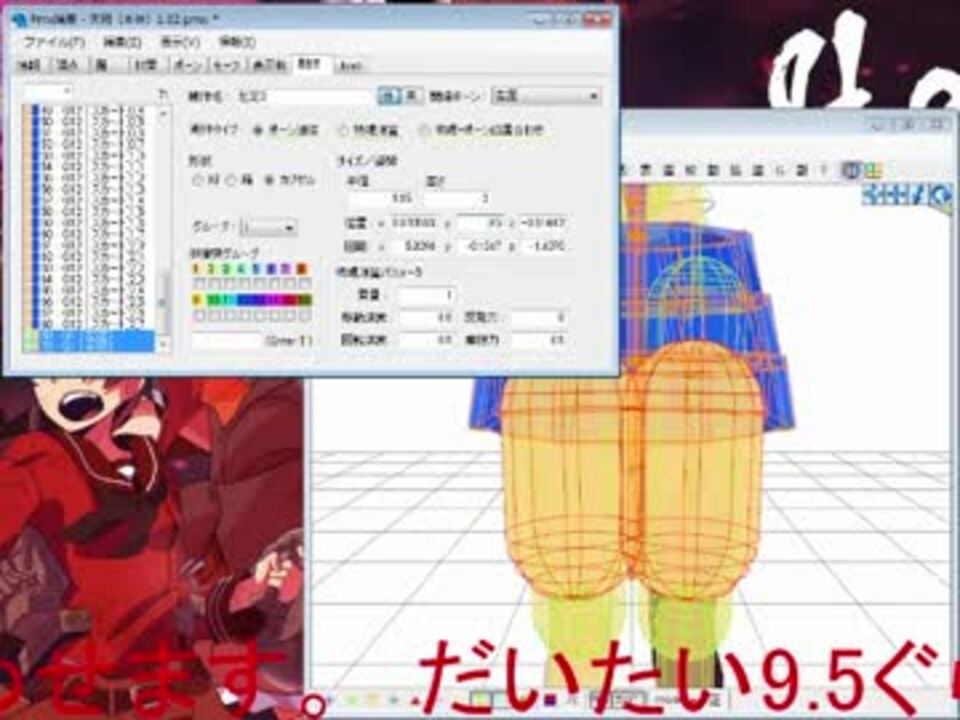This screenshot has width=960, height=720.
Task: Toggle non-collision group 5 checkbox
Action: 258,283
